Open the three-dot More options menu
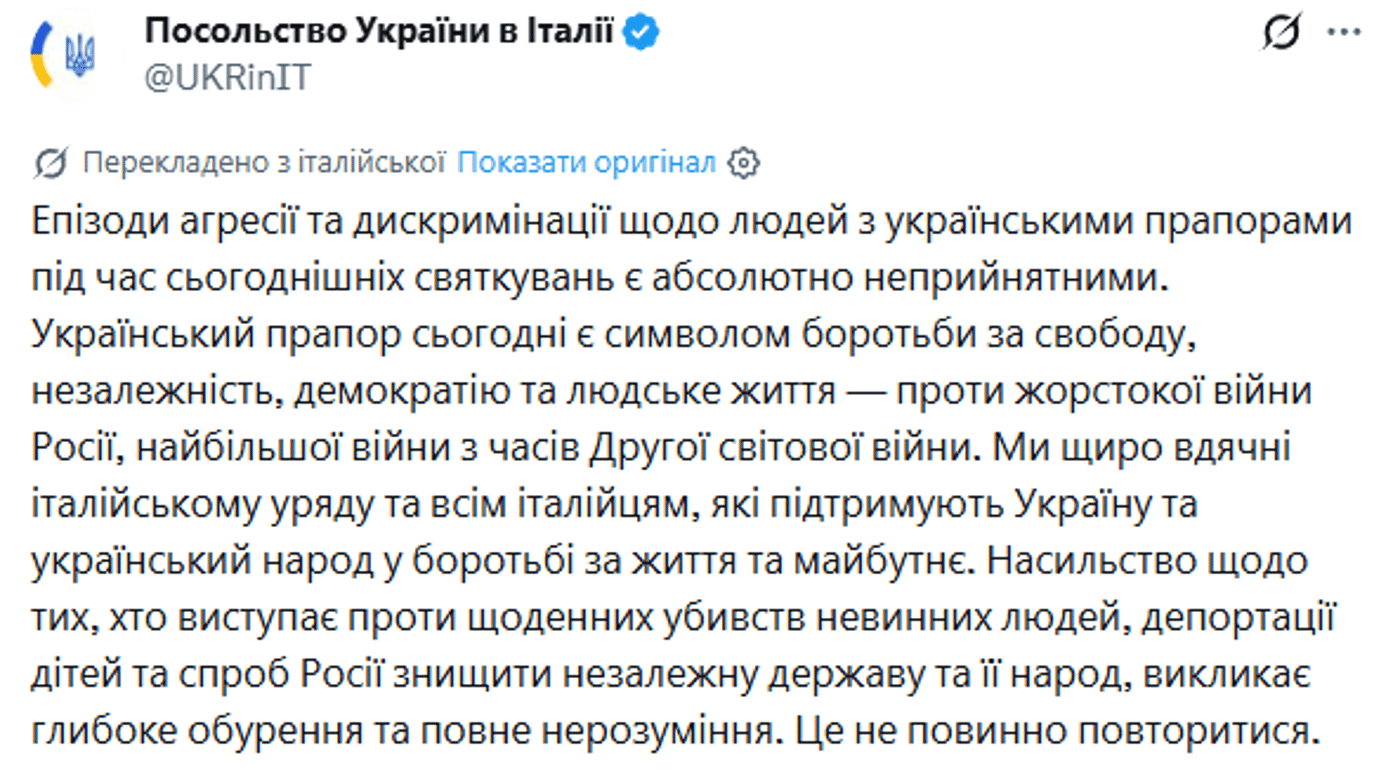The width and height of the screenshot is (1400, 779). click(x=1343, y=33)
